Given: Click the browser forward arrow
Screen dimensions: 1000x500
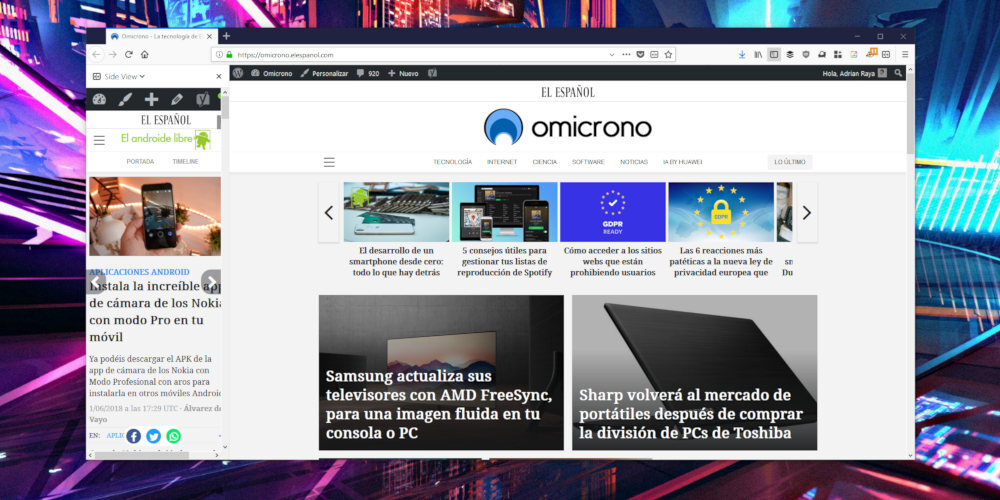Looking at the screenshot, I should 112,54.
